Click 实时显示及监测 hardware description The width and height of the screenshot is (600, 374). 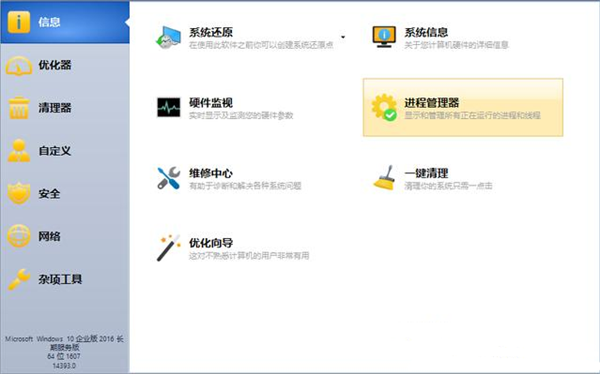click(241, 116)
